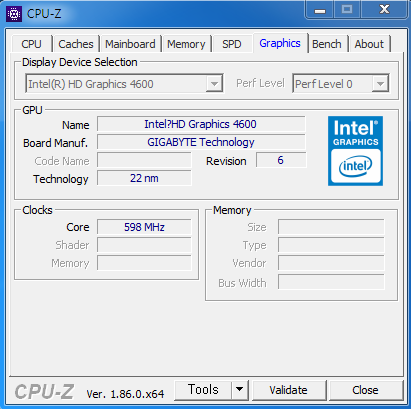This screenshot has width=411, height=409.
Task: Select the SPD tab
Action: point(232,44)
